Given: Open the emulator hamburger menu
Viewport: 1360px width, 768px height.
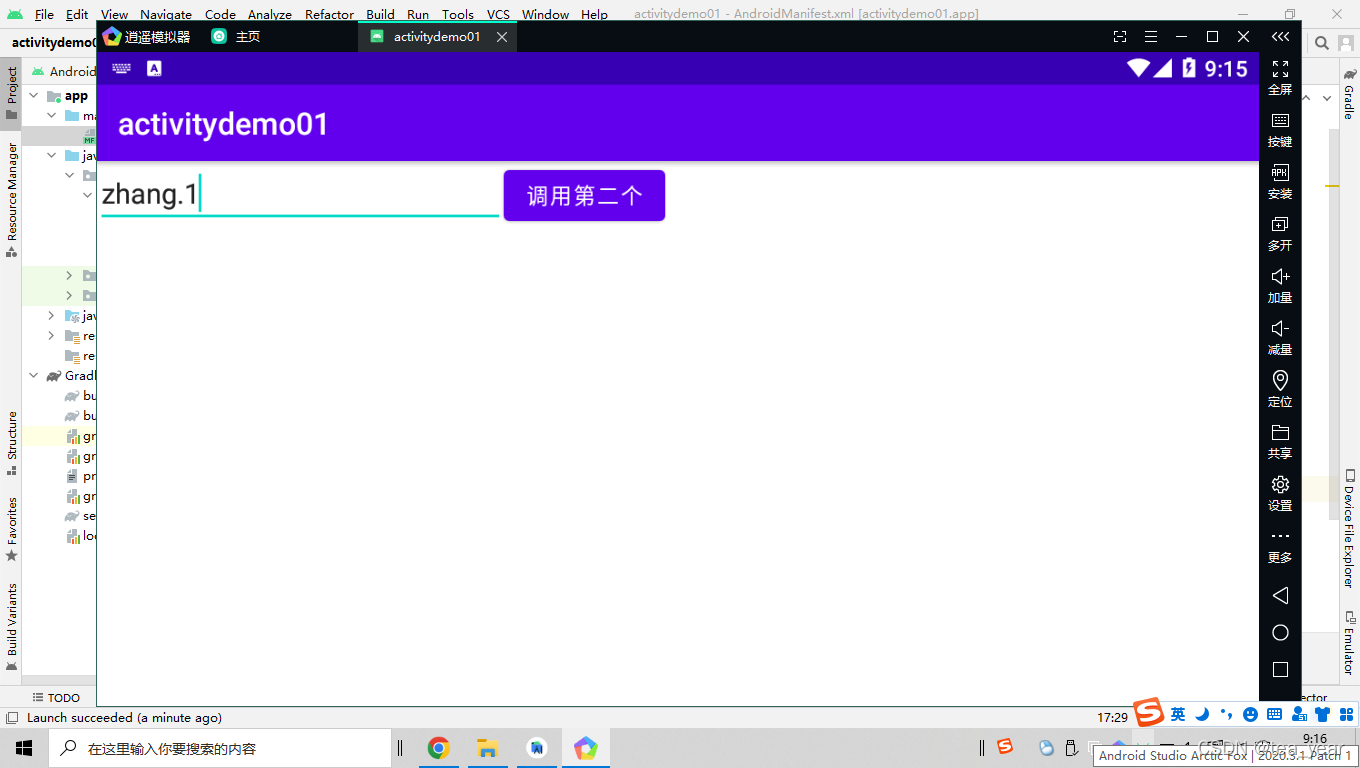Looking at the screenshot, I should 1151,36.
